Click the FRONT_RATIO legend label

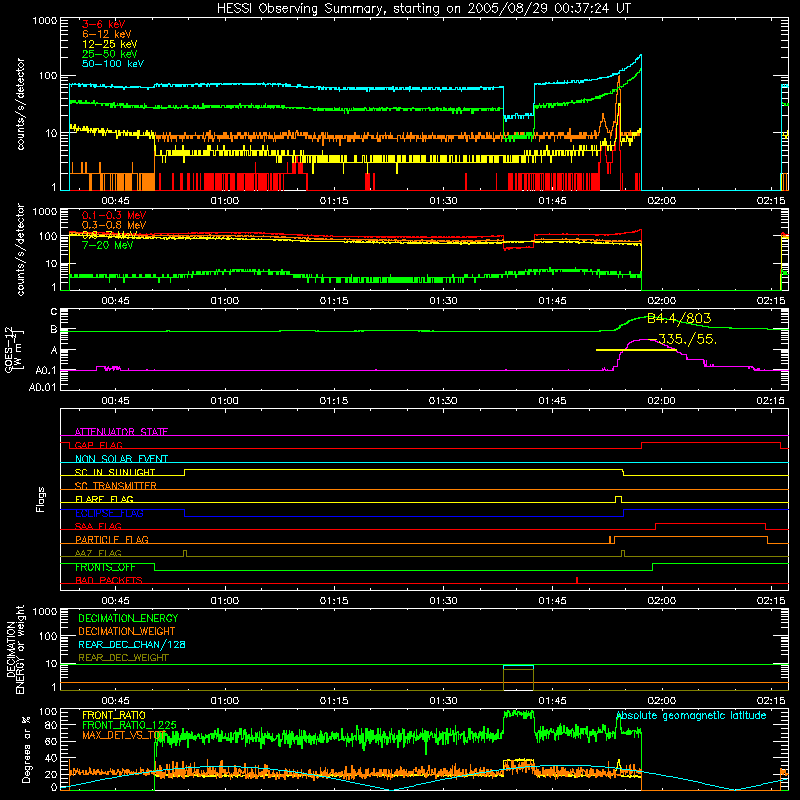coord(114,715)
